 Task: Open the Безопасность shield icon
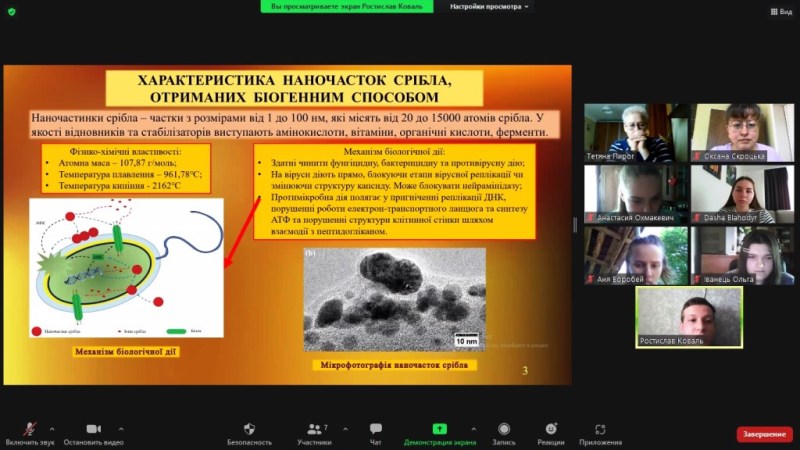click(x=249, y=429)
